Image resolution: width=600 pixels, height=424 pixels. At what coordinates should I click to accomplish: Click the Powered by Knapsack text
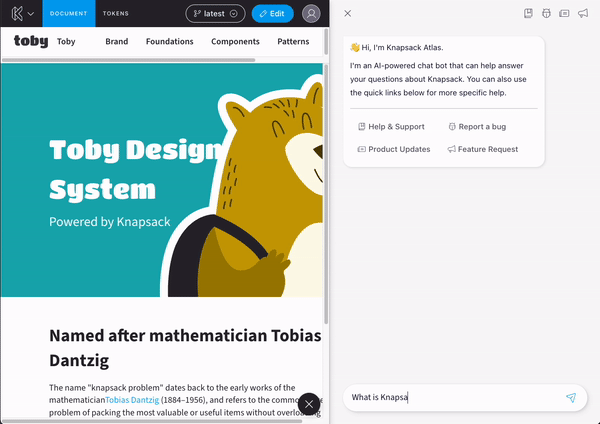pyautogui.click(x=110, y=222)
